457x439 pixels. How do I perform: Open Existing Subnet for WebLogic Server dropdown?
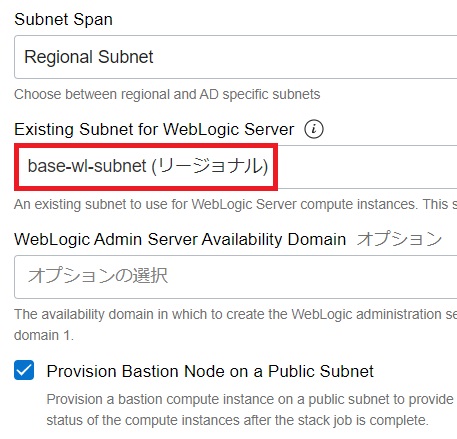(x=235, y=167)
